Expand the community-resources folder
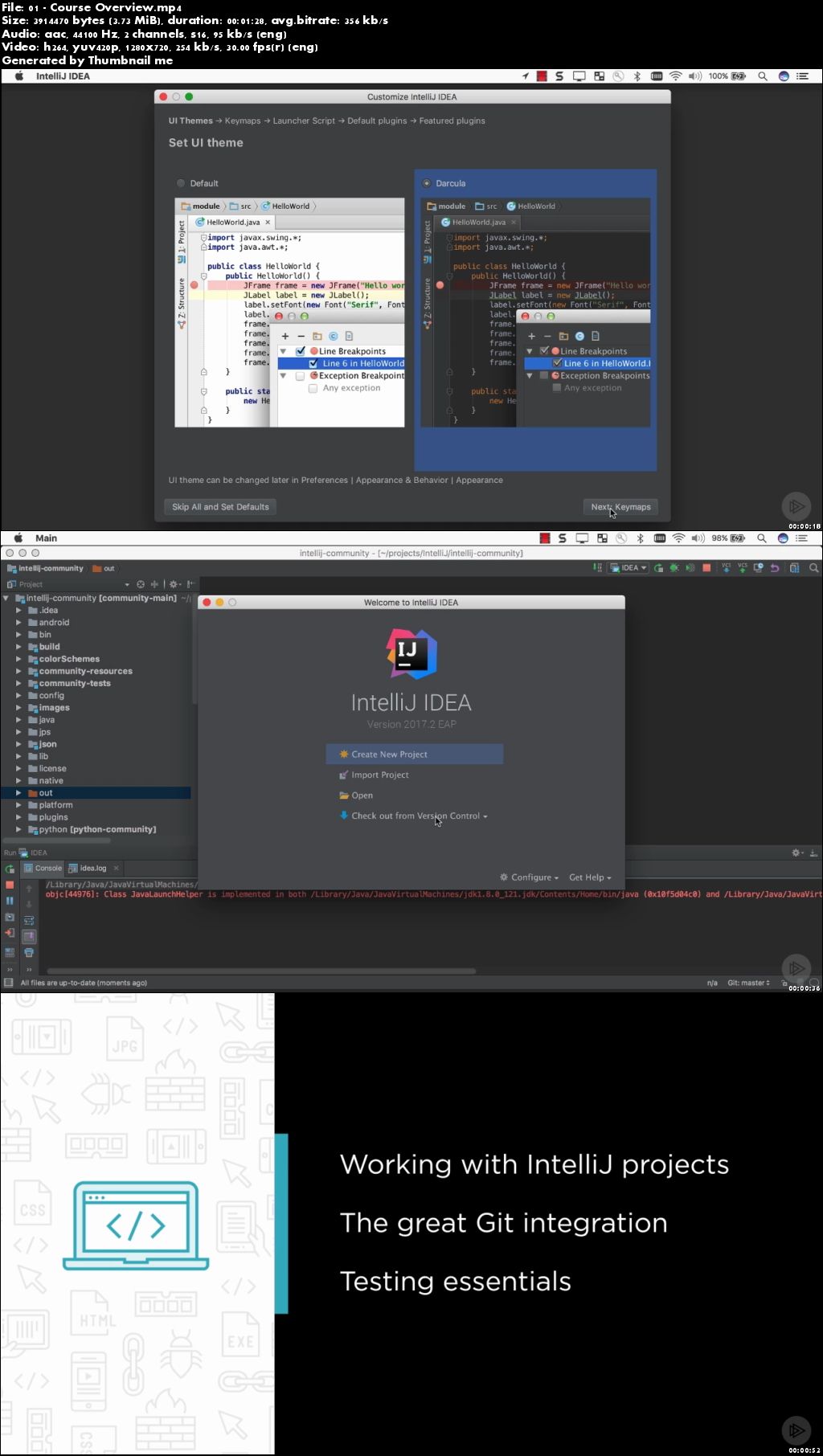Image resolution: width=823 pixels, height=1456 pixels. pos(18,672)
